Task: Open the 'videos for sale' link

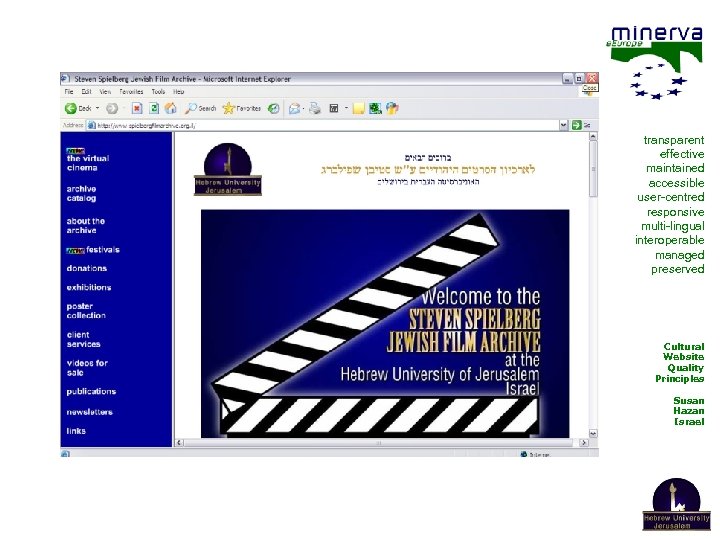Action: 87,368
